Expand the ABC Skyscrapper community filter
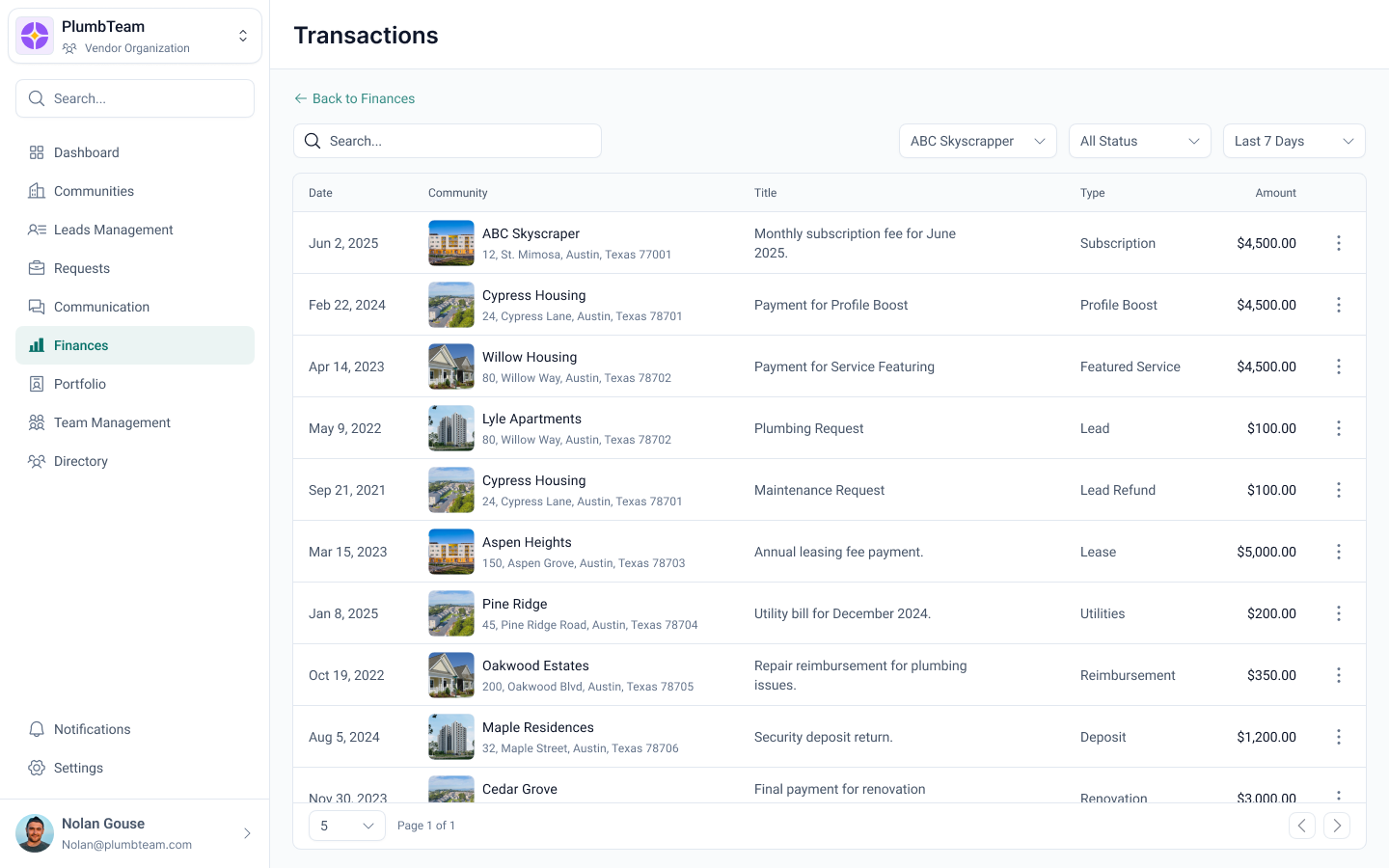1389x868 pixels. (x=977, y=141)
